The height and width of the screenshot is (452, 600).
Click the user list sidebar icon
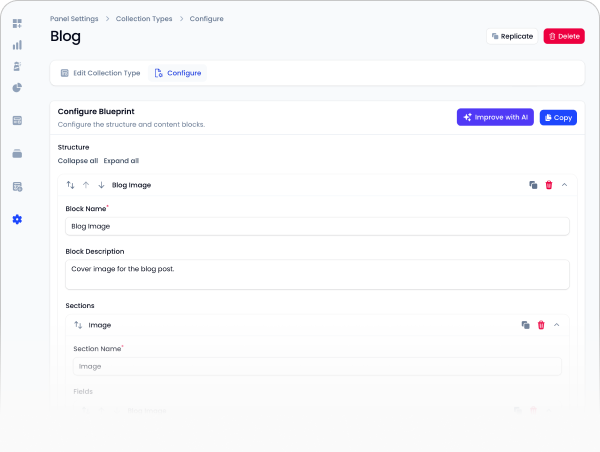pos(17,66)
